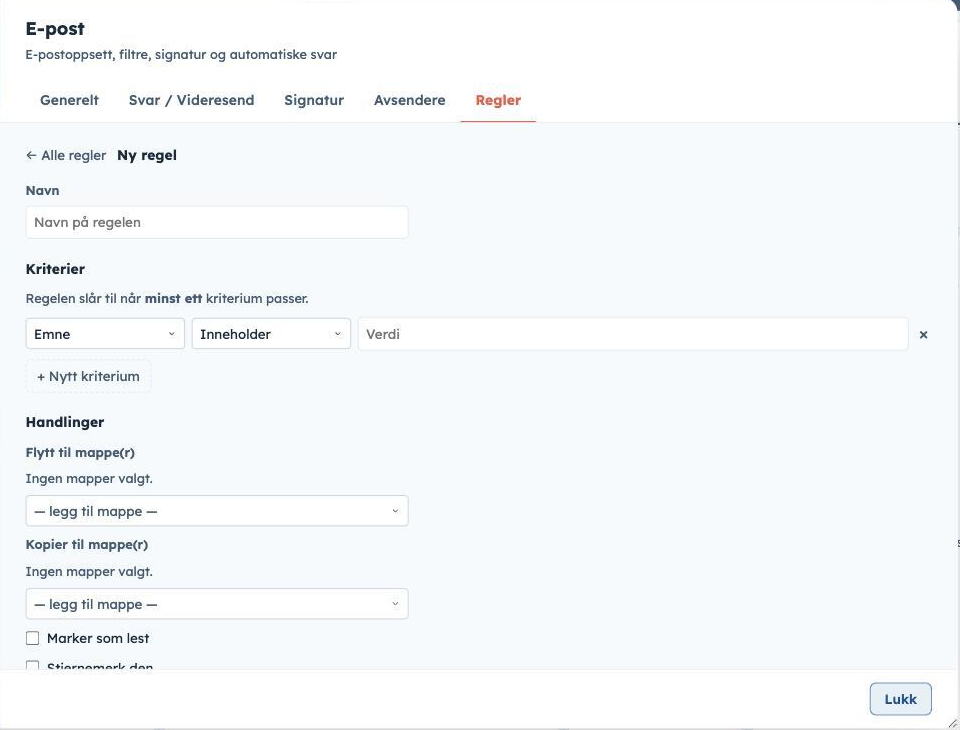Image resolution: width=960 pixels, height=730 pixels.
Task: Switch to the Generelt tab
Action: point(69,100)
